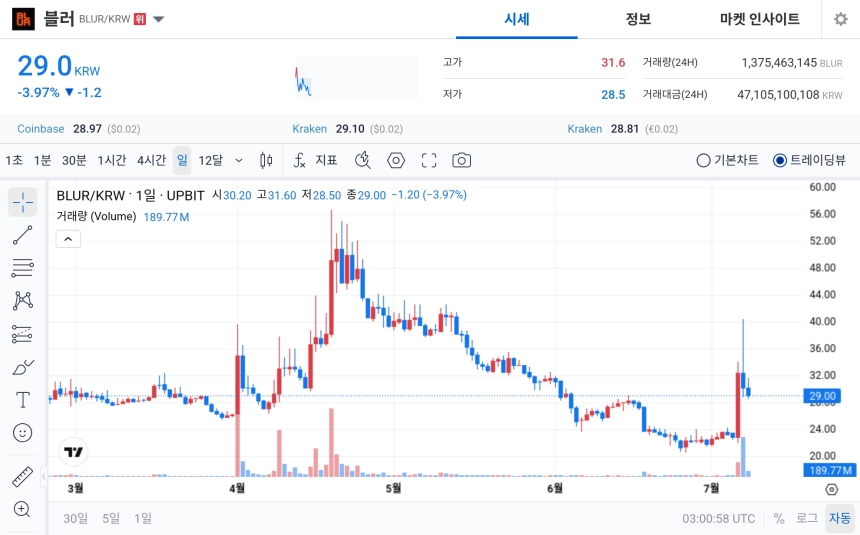Set chart range to 1일
860x535 pixels.
(x=143, y=519)
